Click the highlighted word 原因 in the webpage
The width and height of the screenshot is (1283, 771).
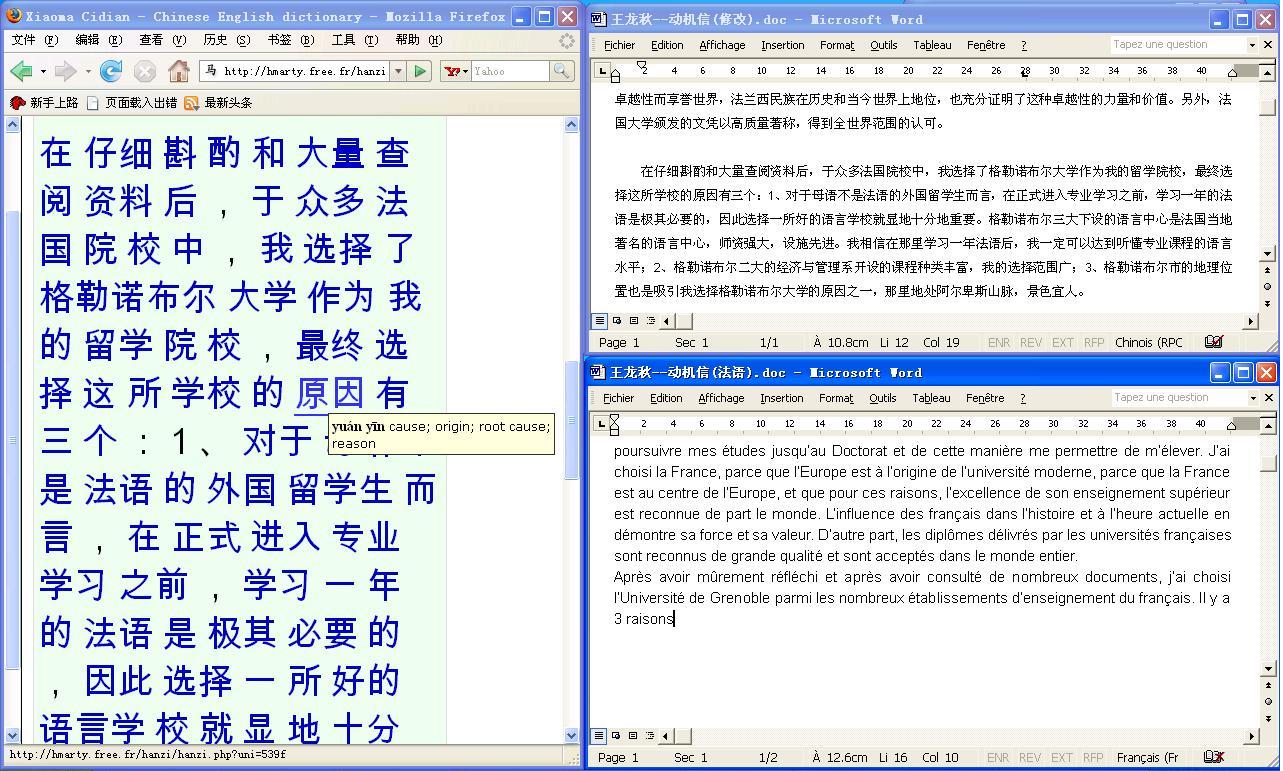coord(329,393)
